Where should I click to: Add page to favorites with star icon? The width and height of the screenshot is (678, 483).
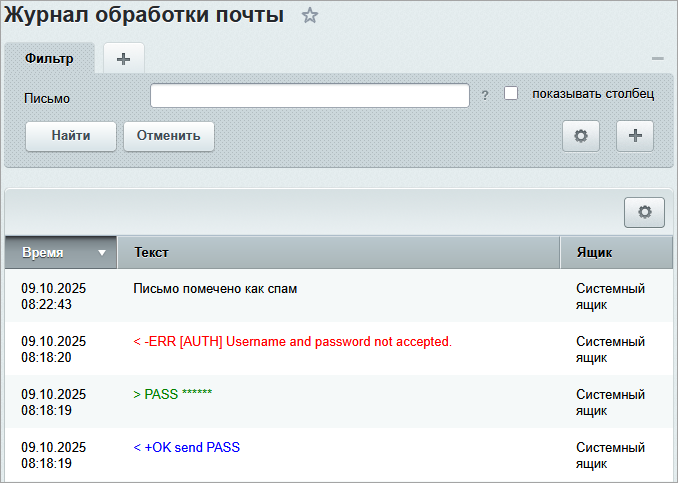(x=310, y=15)
